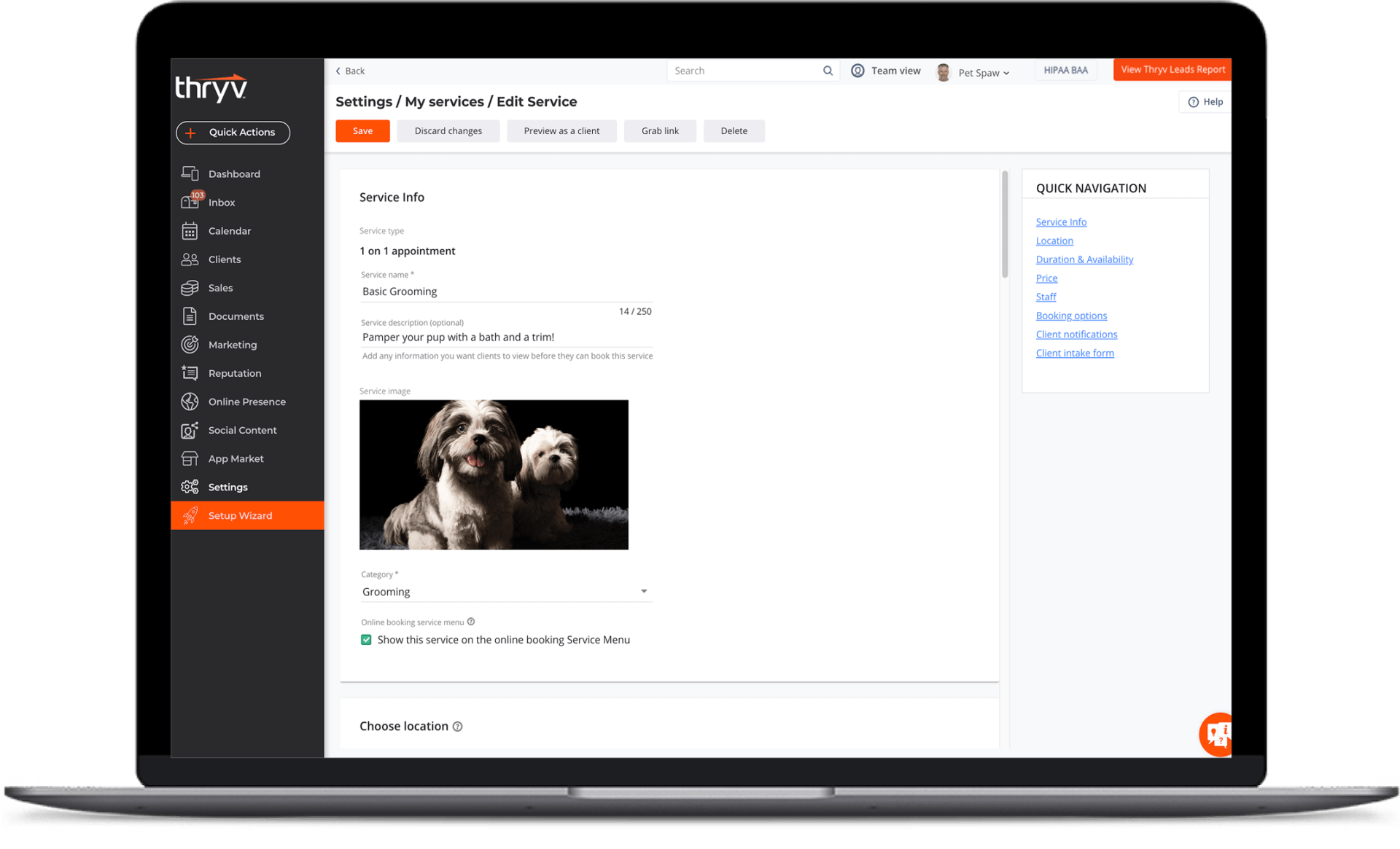
Task: Open Setup Wizard in sidebar
Action: tap(240, 515)
